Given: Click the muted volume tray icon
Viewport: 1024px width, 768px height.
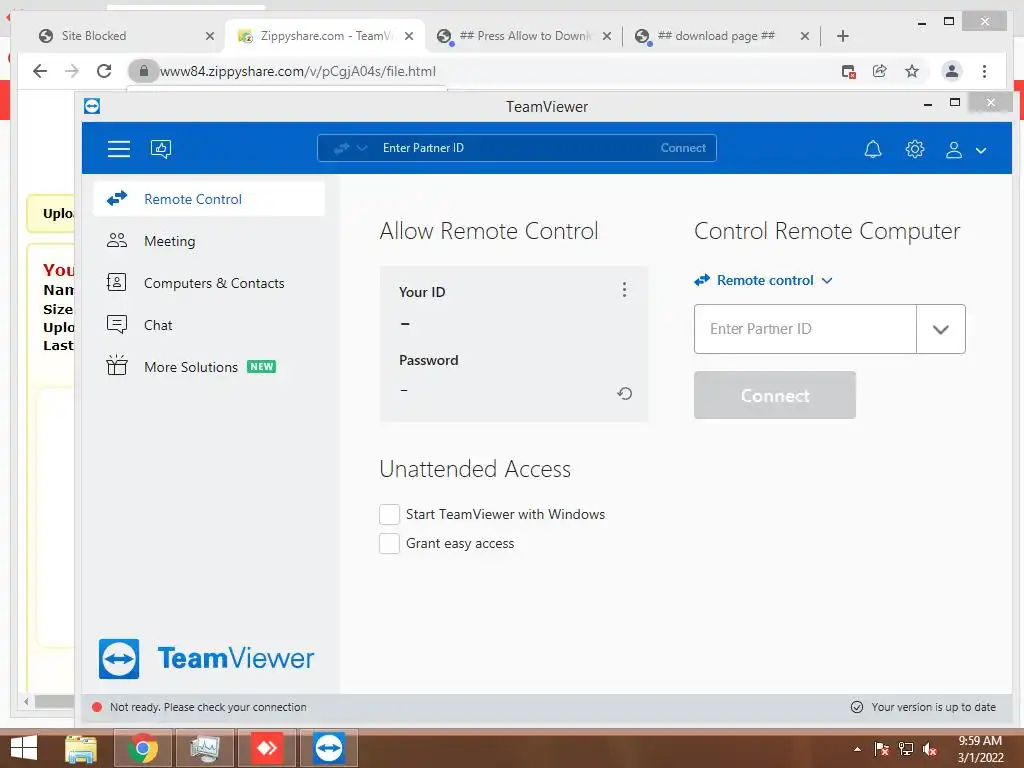Looking at the screenshot, I should pyautogui.click(x=930, y=749).
